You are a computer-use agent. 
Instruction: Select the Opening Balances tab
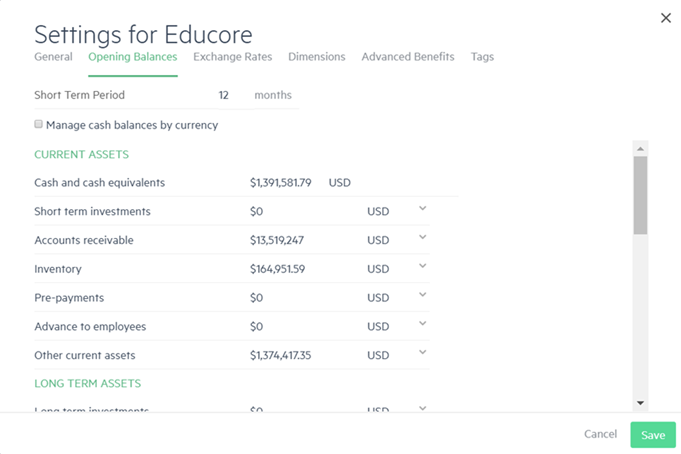pos(133,57)
